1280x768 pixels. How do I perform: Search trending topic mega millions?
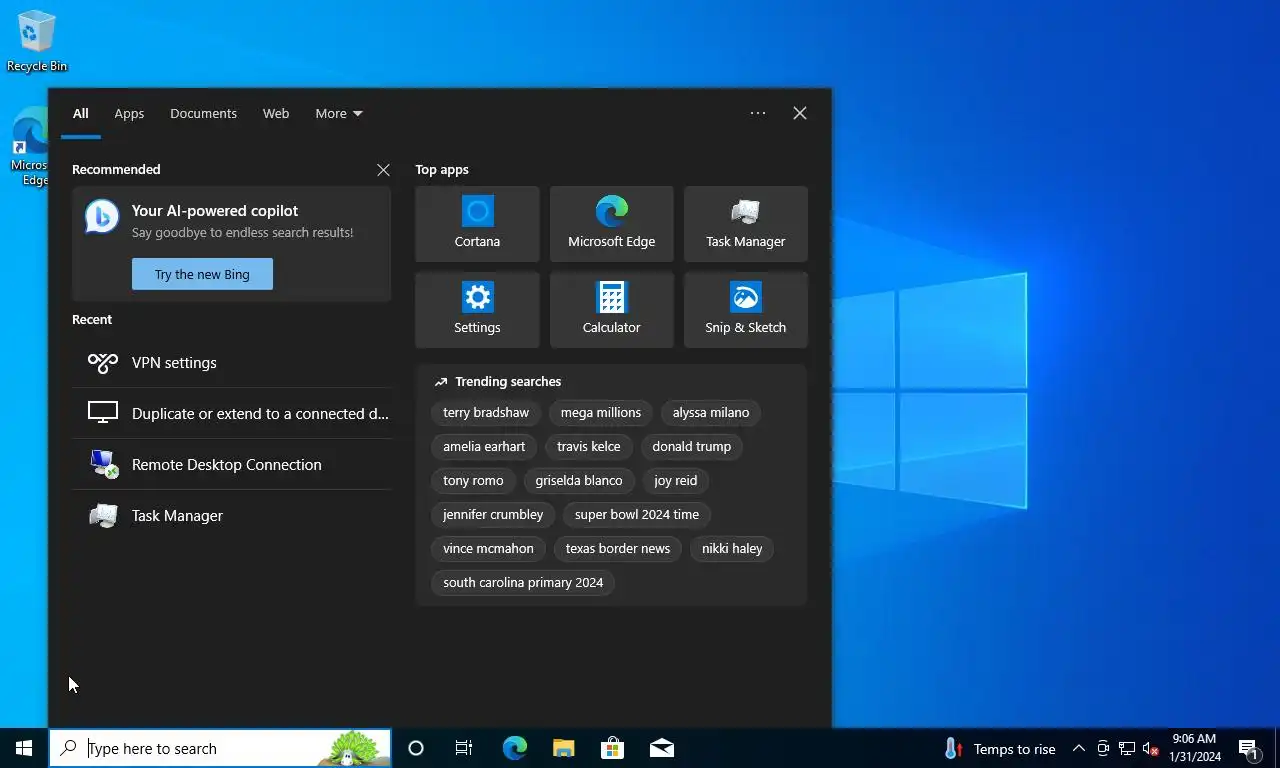click(x=601, y=413)
